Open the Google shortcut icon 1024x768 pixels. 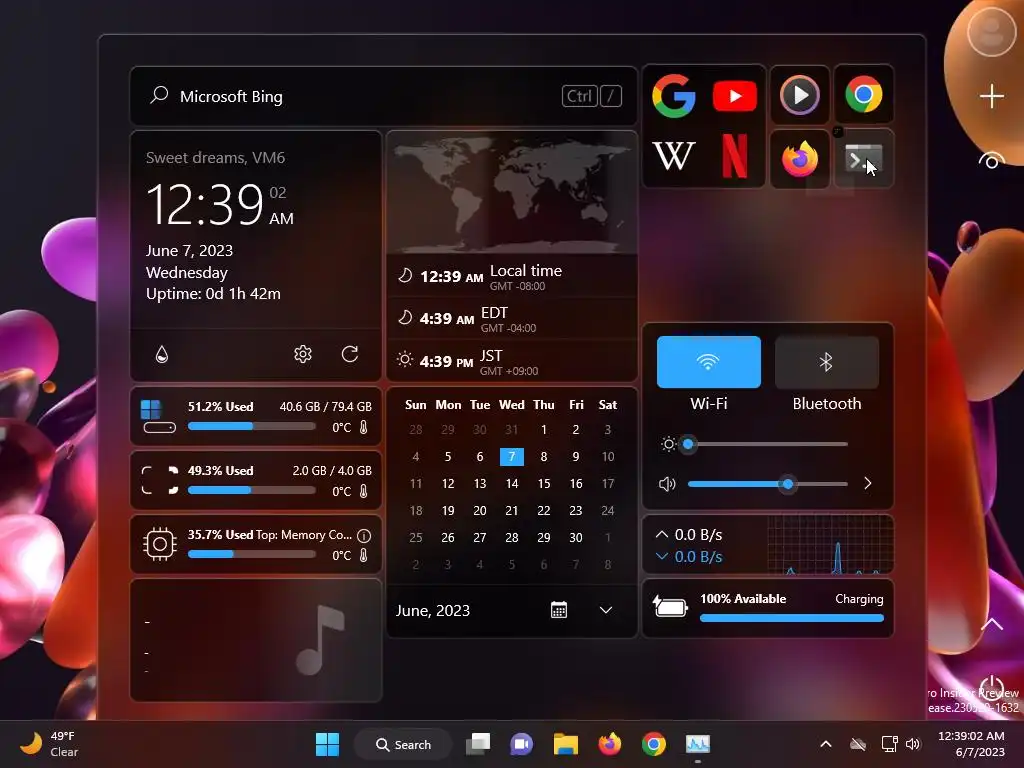point(673,96)
